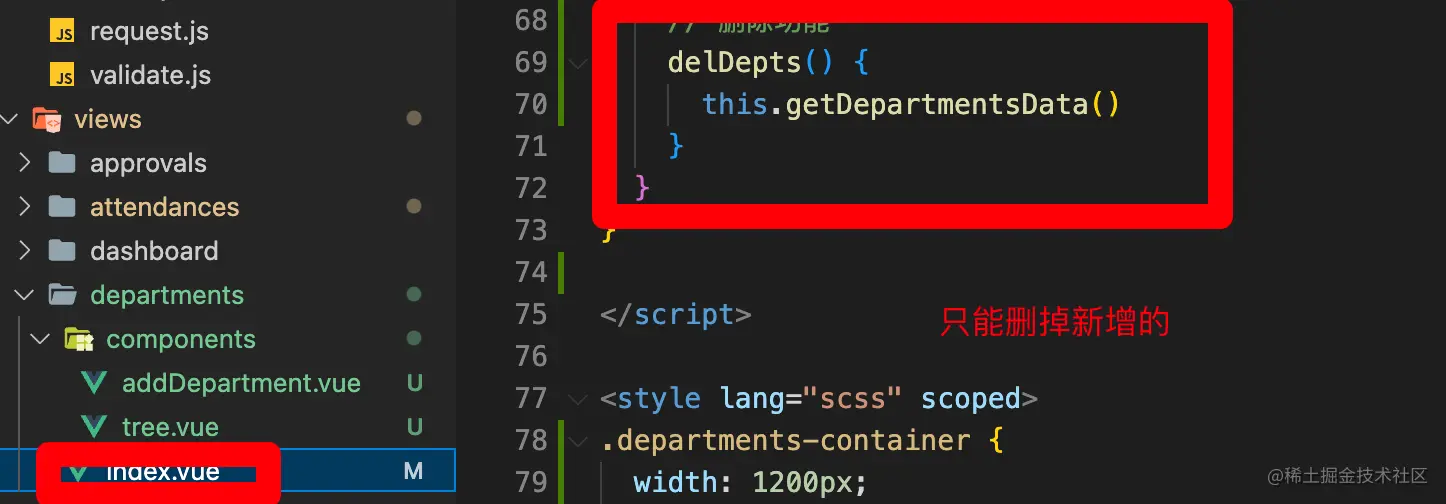Click the Vue icon beside addDepartment.vue
This screenshot has height=504, width=1446.
[94, 383]
